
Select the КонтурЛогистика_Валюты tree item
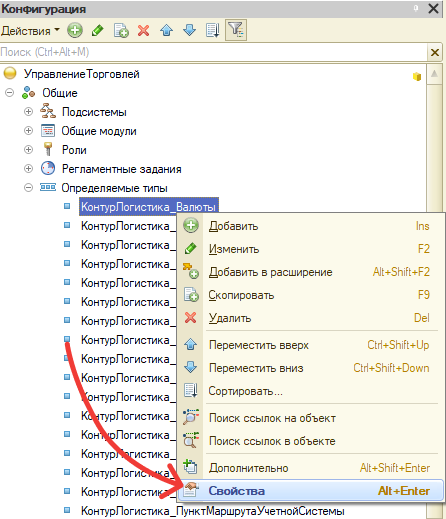(149, 207)
